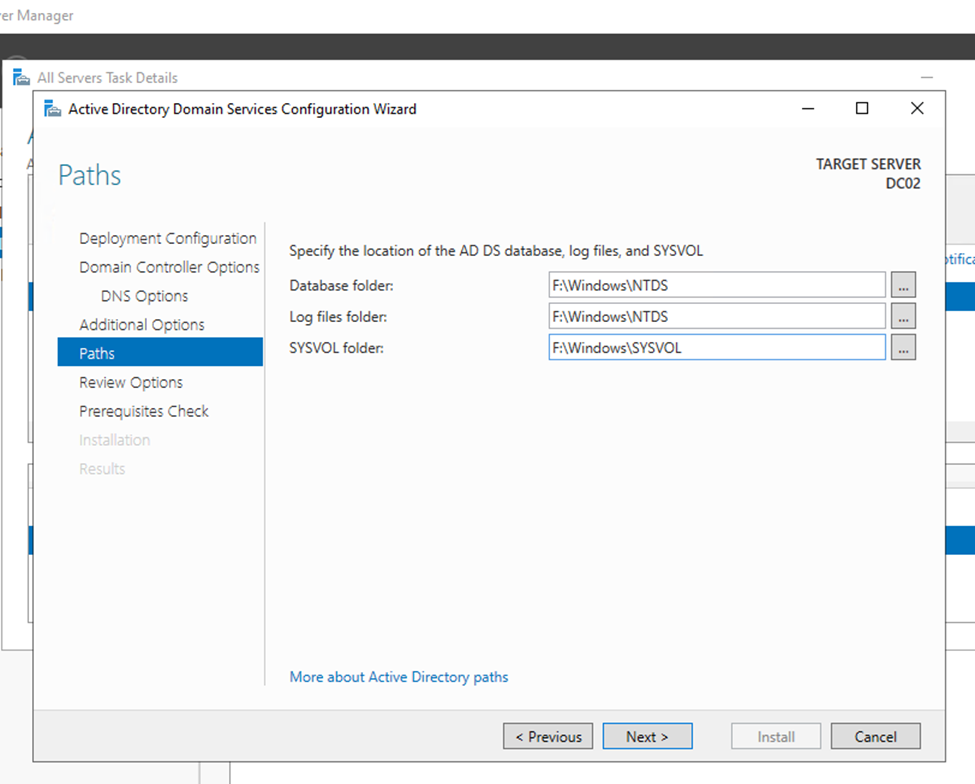Click the minimize icon on the wizard
The height and width of the screenshot is (784, 975).
click(807, 108)
